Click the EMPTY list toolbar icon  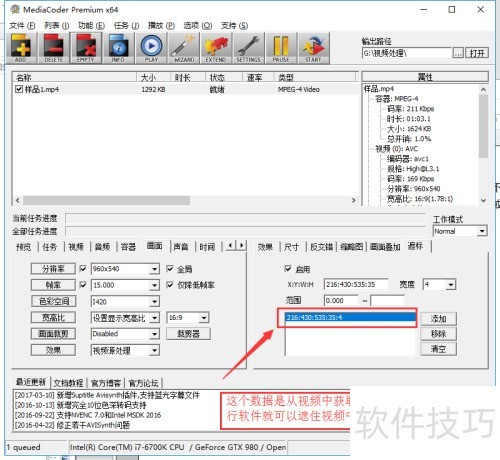86,48
